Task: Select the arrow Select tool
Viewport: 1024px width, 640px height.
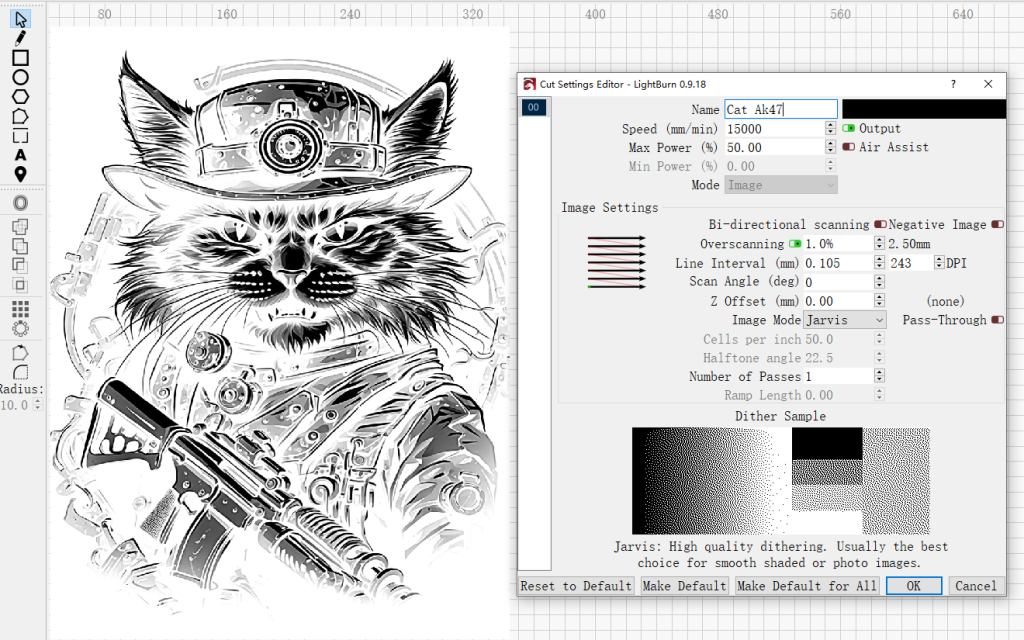Action: [20, 19]
